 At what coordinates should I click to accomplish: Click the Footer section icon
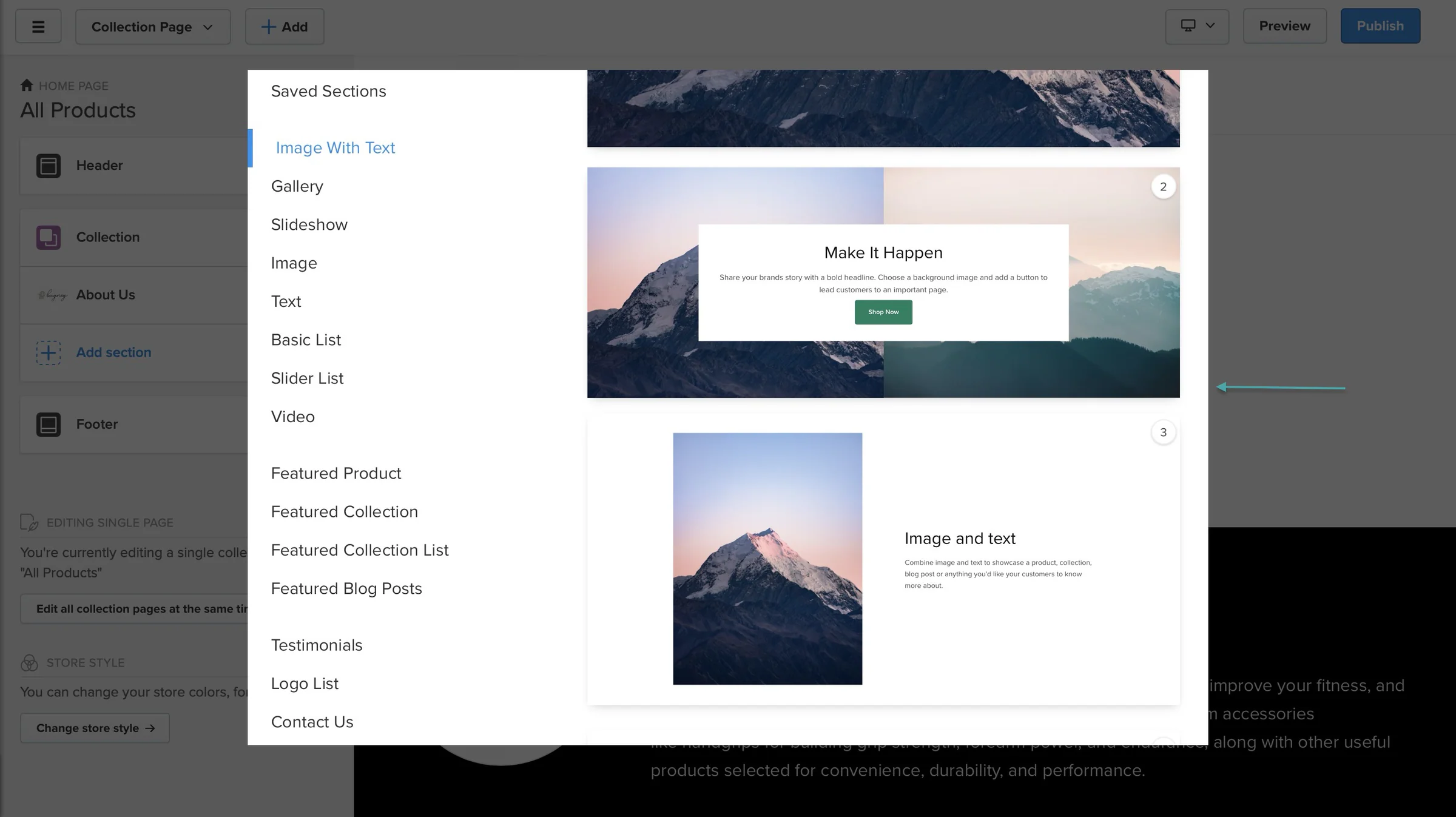click(x=49, y=425)
